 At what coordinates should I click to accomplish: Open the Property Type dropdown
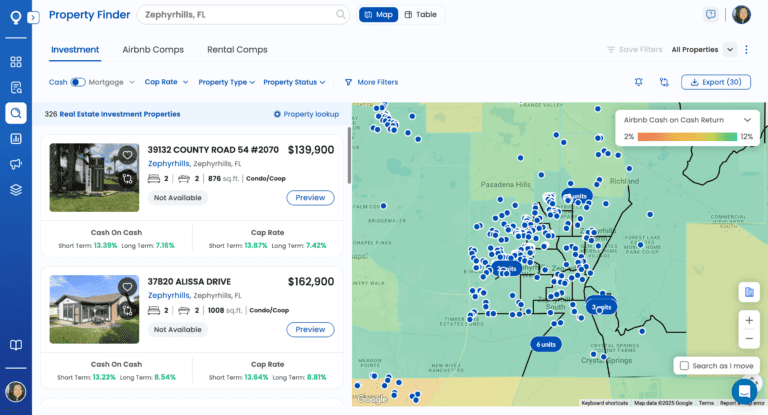(x=226, y=82)
